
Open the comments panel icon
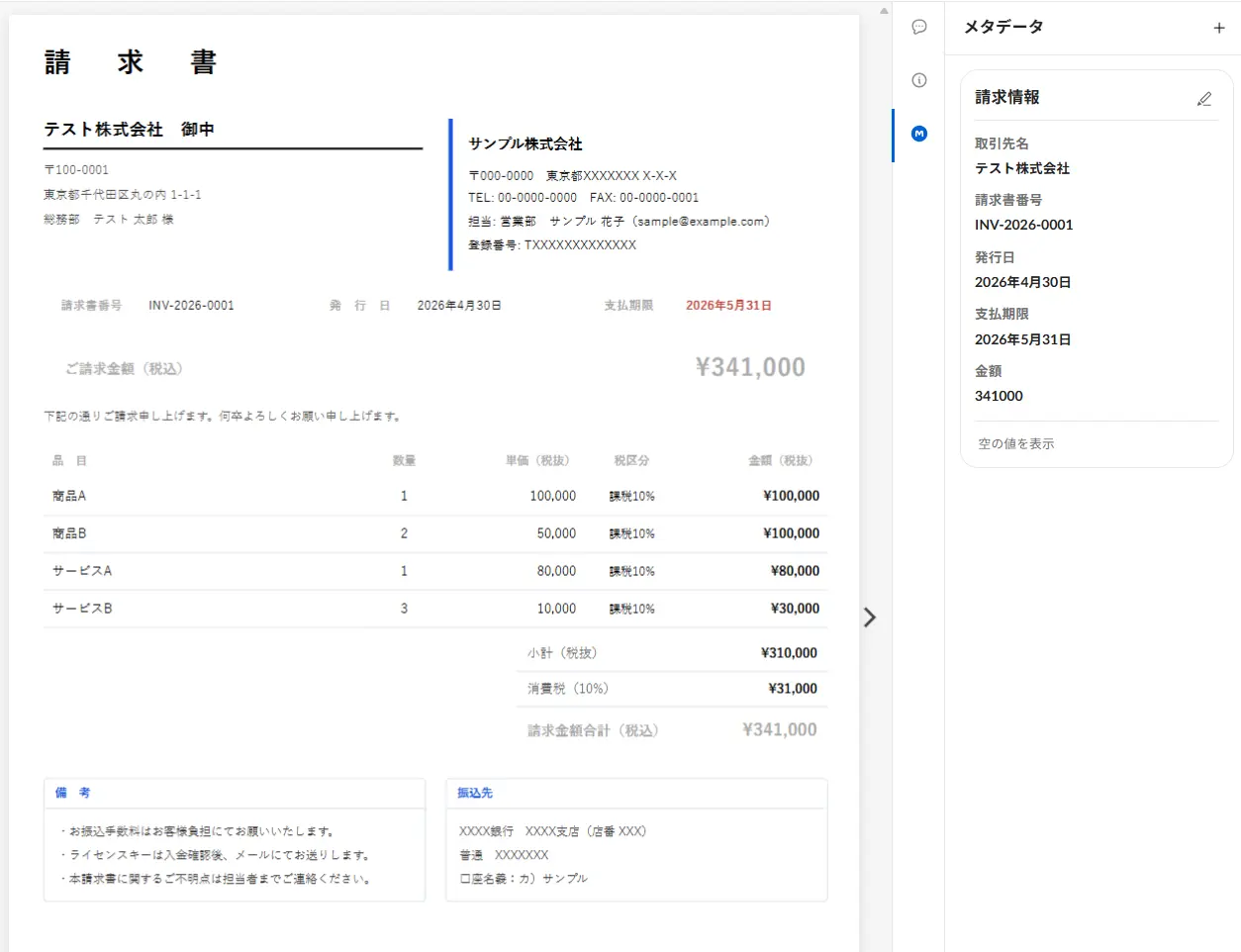pyautogui.click(x=919, y=27)
